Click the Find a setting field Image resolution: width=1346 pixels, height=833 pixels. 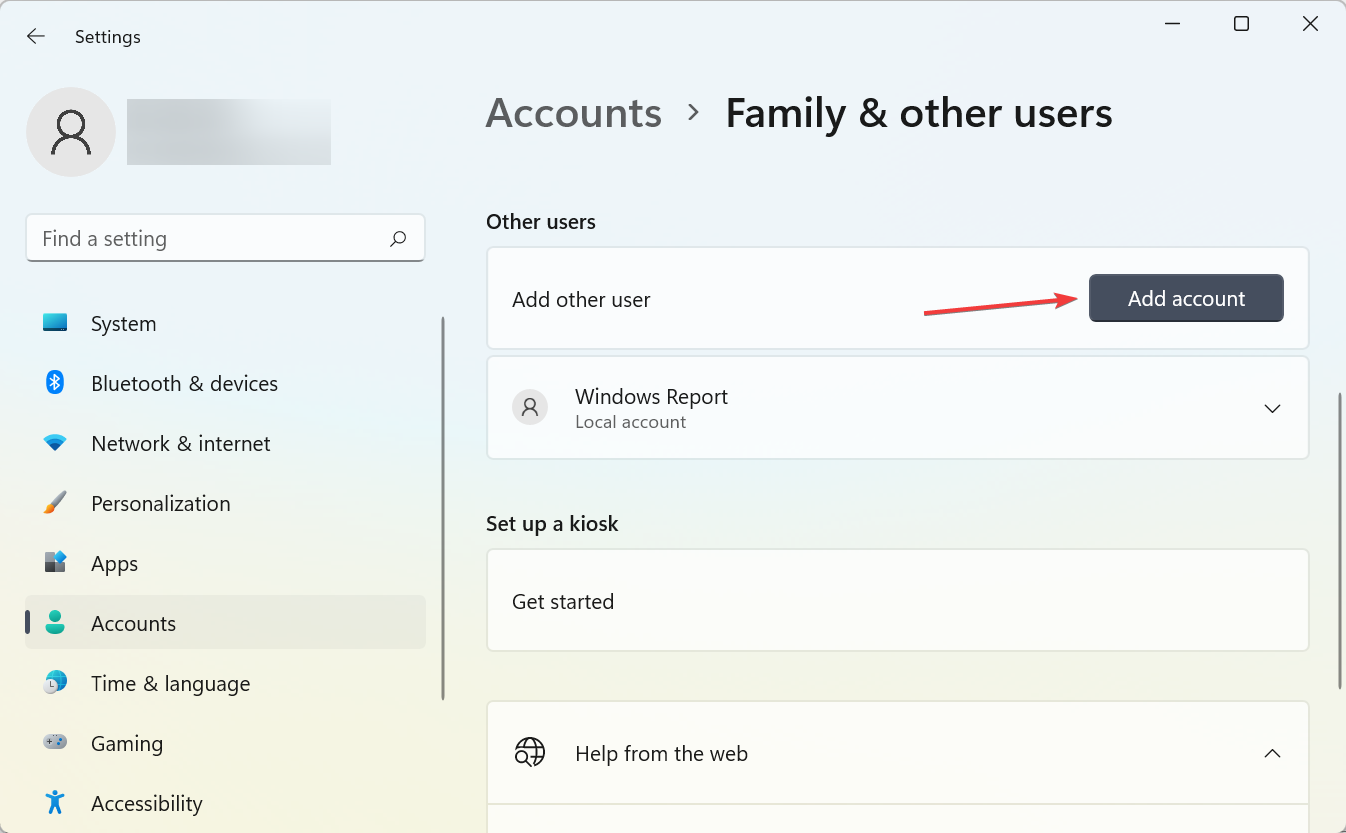[225, 238]
